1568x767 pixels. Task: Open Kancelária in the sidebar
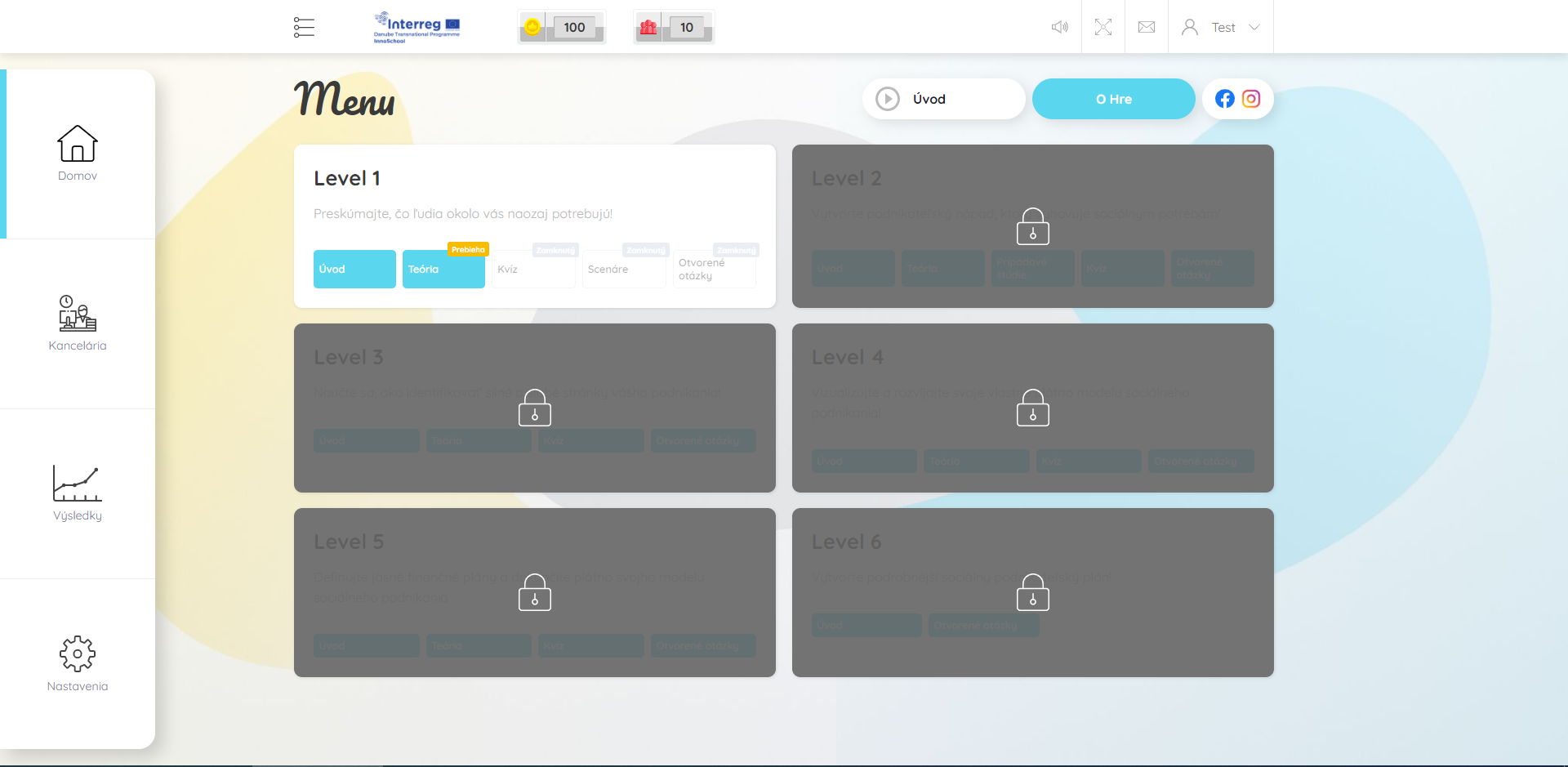[x=78, y=323]
